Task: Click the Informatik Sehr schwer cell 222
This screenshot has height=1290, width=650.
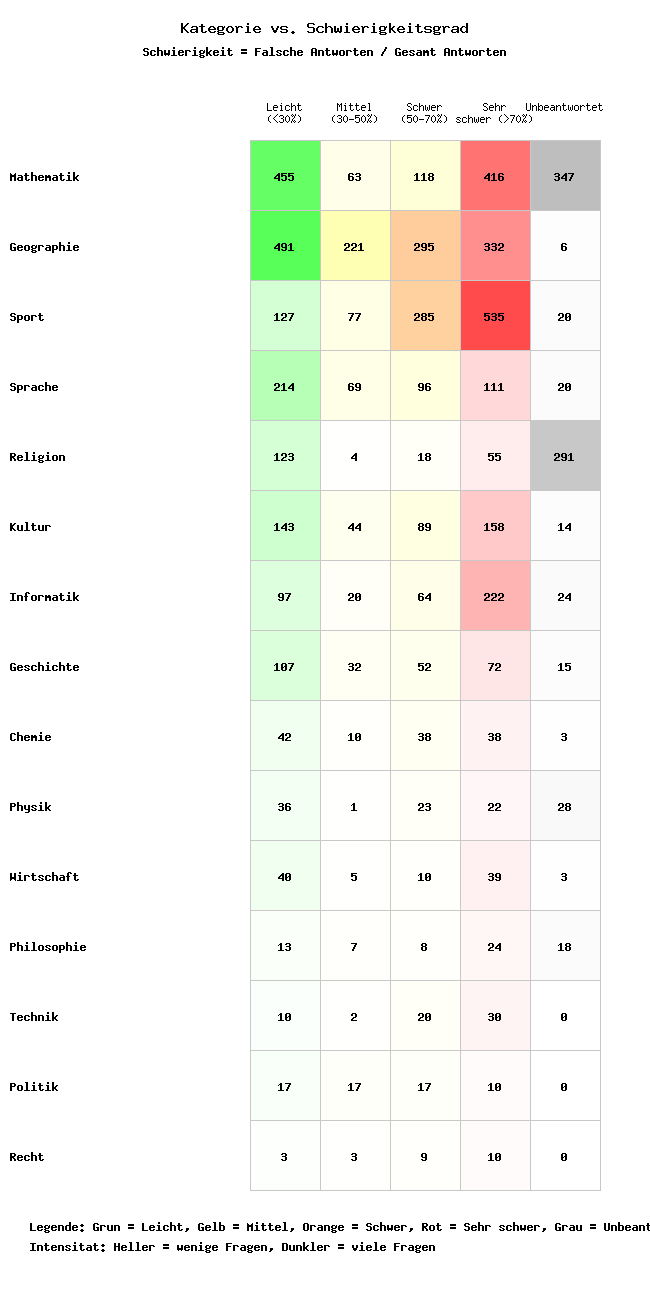Action: point(495,596)
